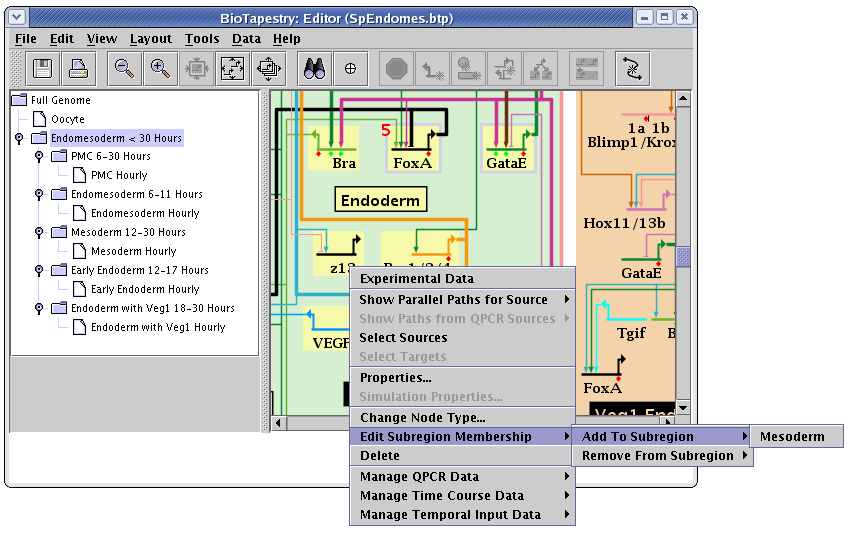Image resolution: width=858 pixels, height=537 pixels.
Task: Click the zoom to fit model icon
Action: [232, 68]
